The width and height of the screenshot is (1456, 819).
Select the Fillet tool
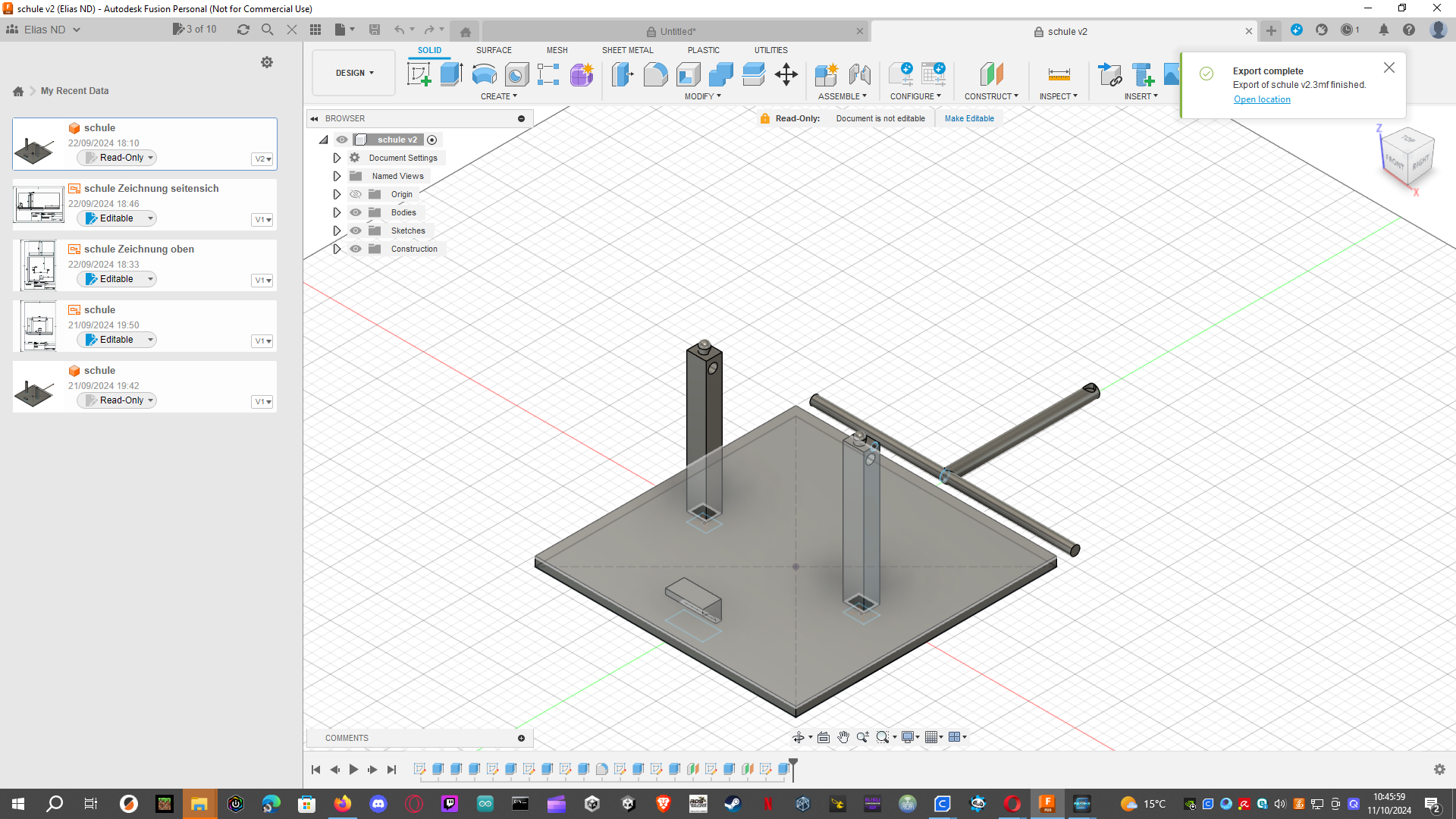tap(655, 74)
